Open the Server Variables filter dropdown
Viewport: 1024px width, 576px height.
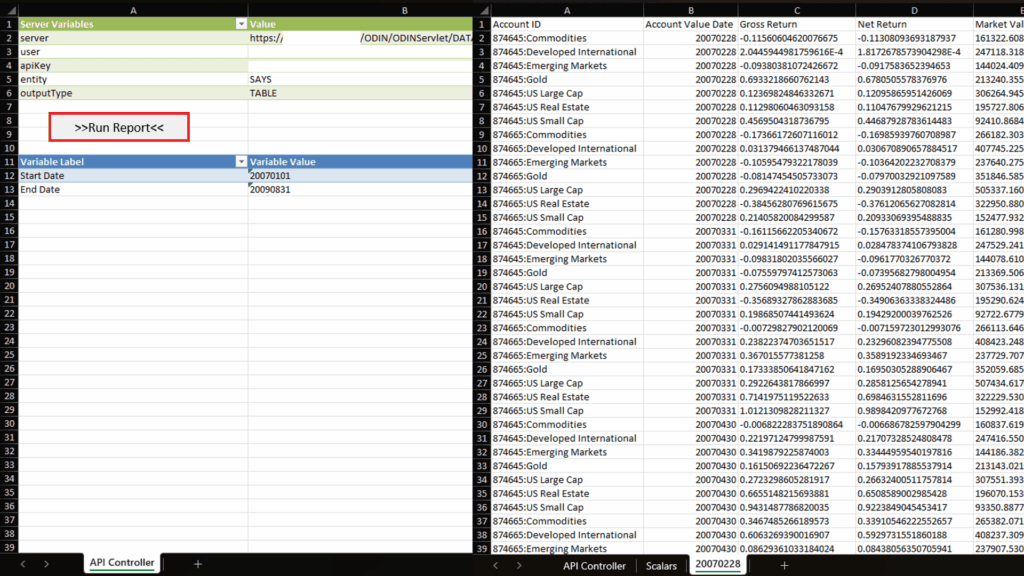click(240, 23)
